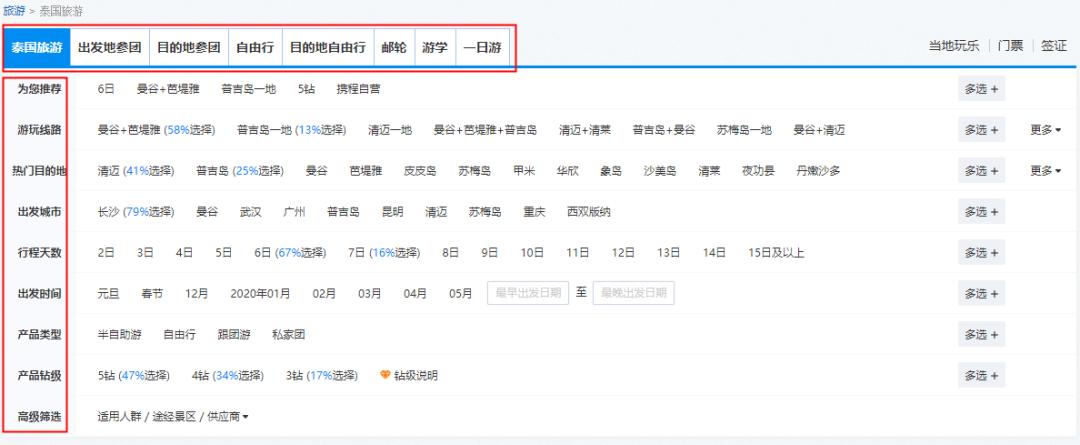Click 多选 + in the 产品钻级 row
Viewport: 1080px width, 445px height.
pyautogui.click(x=982, y=375)
